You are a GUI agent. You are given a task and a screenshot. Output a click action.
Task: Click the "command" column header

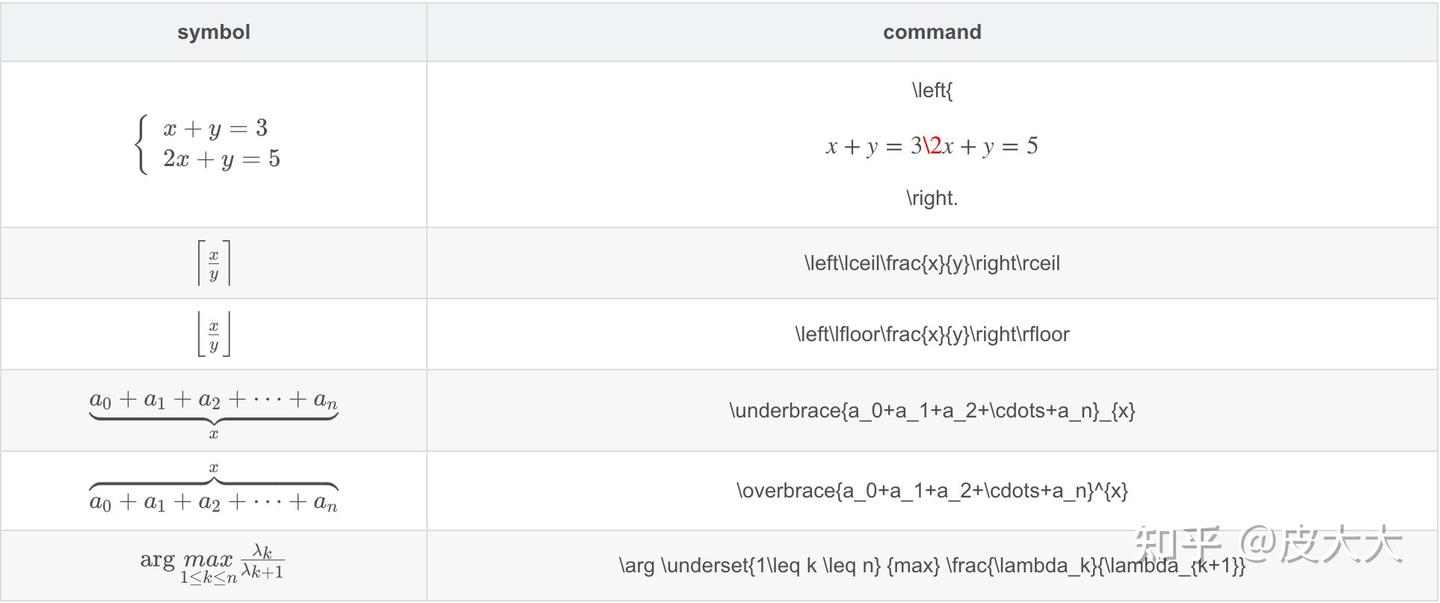pos(932,32)
